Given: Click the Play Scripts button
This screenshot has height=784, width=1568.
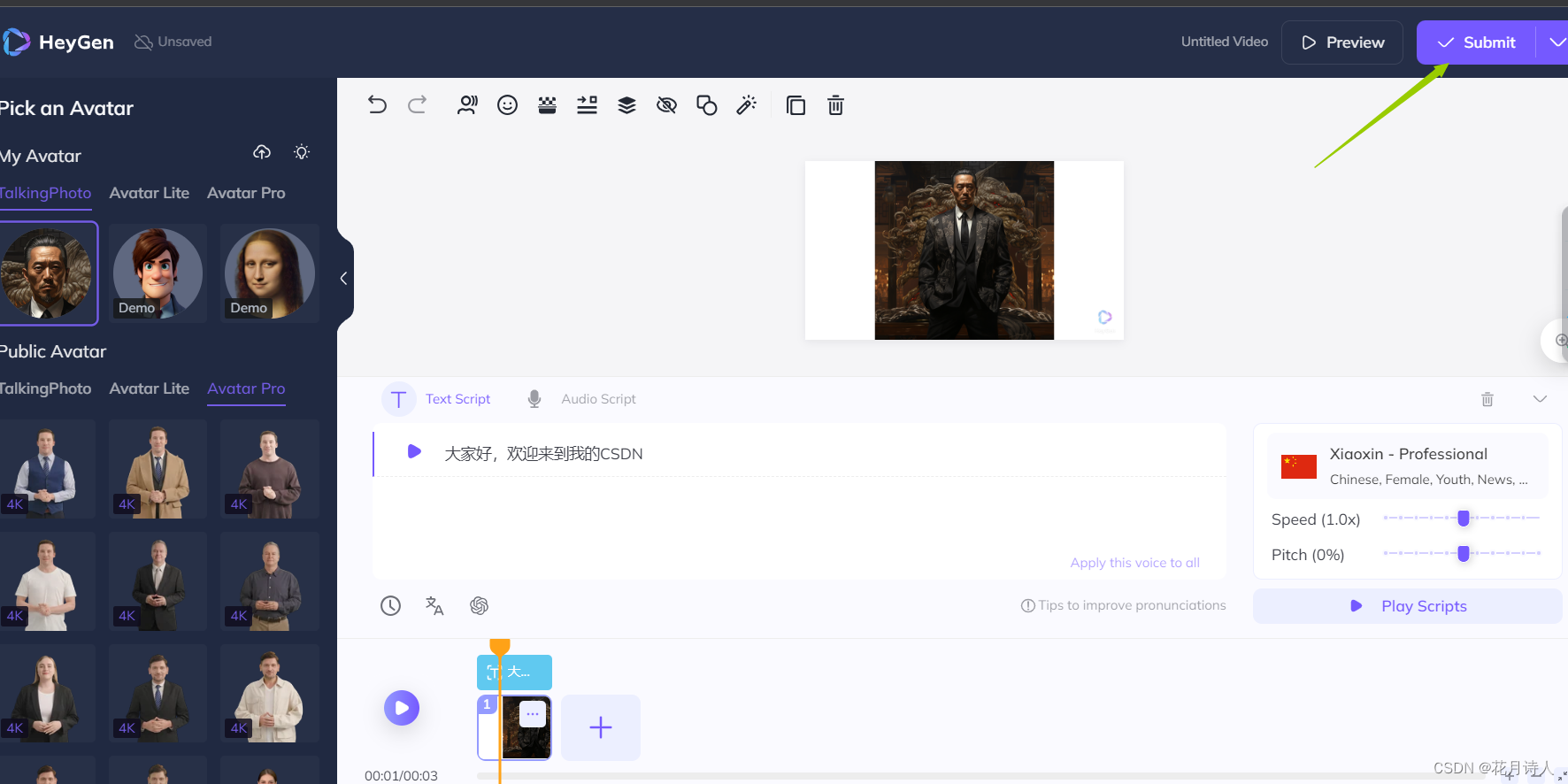Looking at the screenshot, I should [x=1407, y=606].
